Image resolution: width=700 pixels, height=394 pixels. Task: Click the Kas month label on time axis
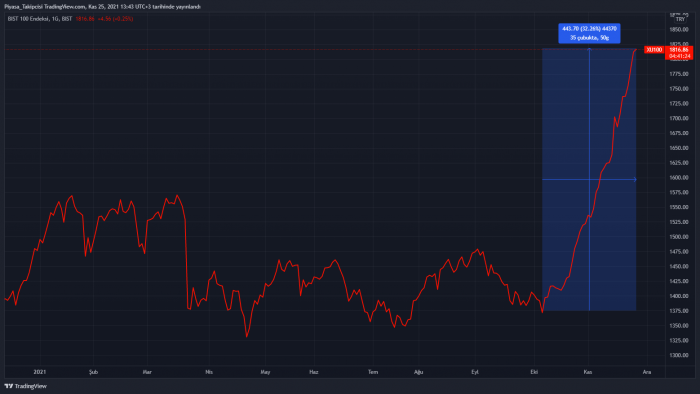point(588,372)
